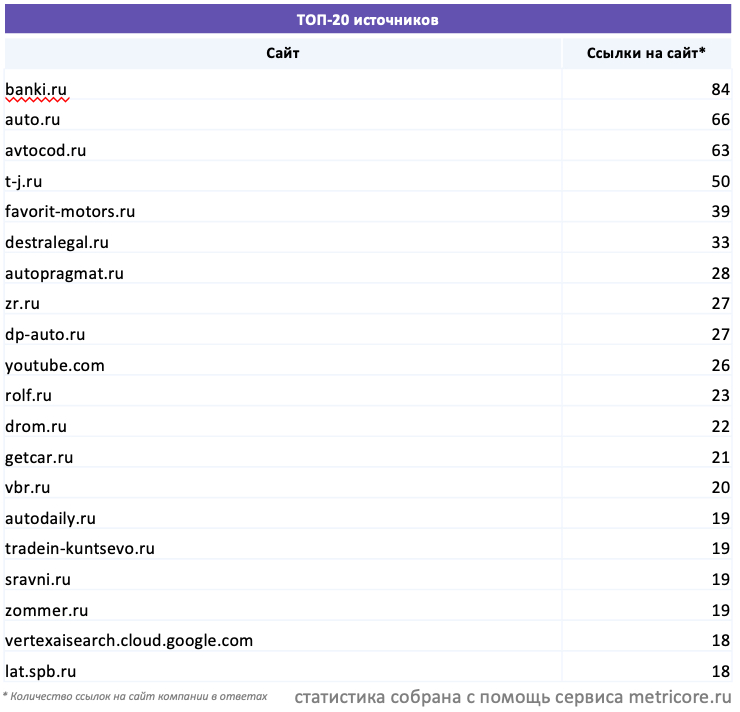Click the getcar.ru cell
The height and width of the screenshot is (712, 740).
39,457
